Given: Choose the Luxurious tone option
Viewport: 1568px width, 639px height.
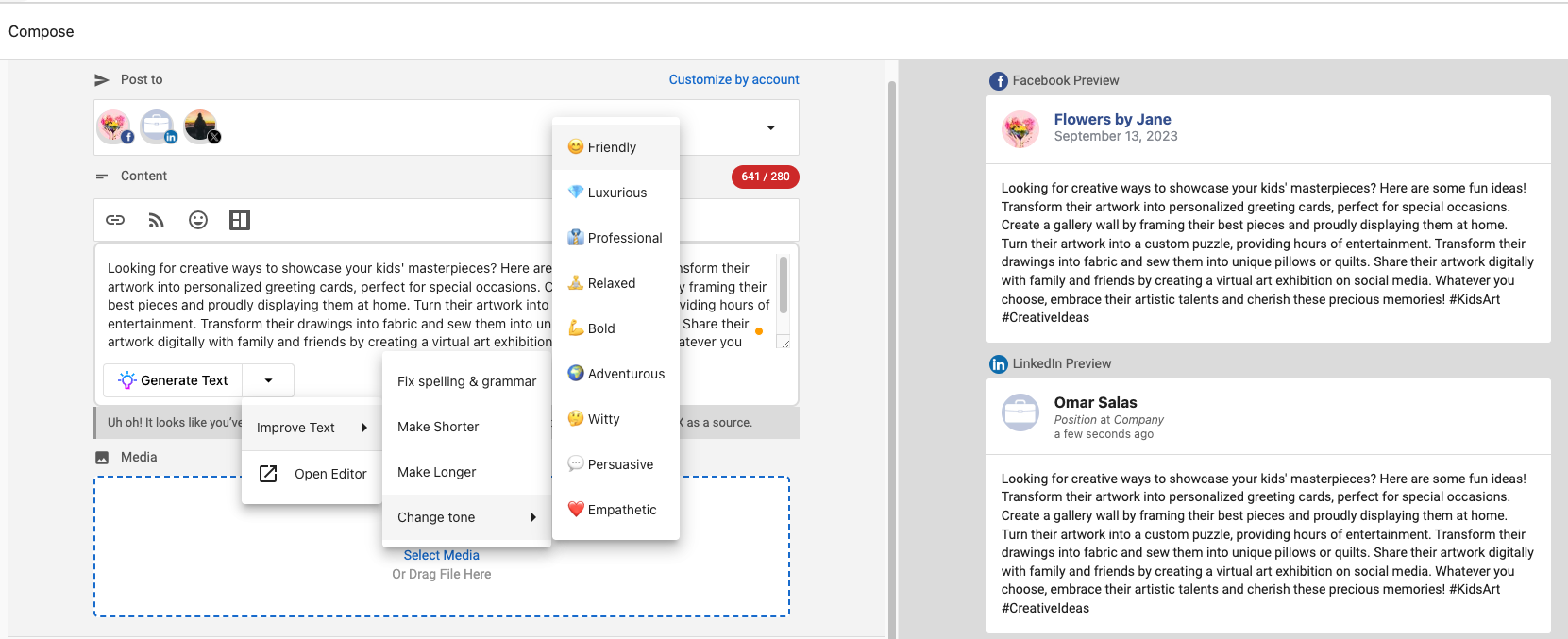Looking at the screenshot, I should (615, 193).
